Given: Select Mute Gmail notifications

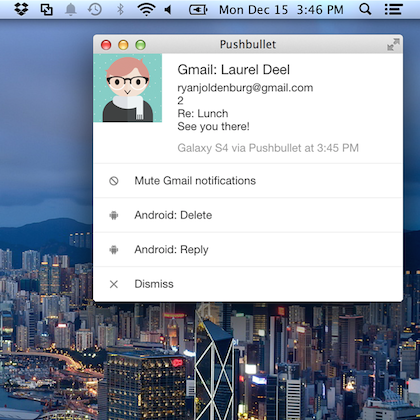Looking at the screenshot, I should pos(248,181).
